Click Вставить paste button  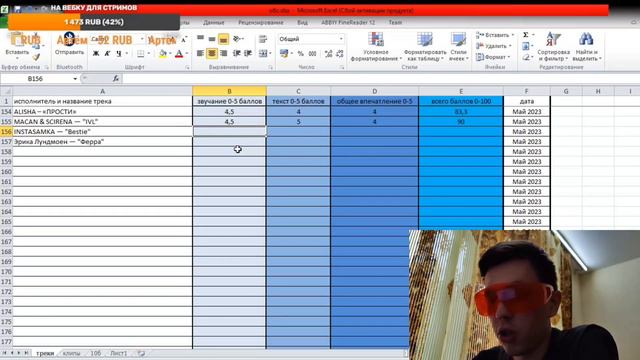17,46
